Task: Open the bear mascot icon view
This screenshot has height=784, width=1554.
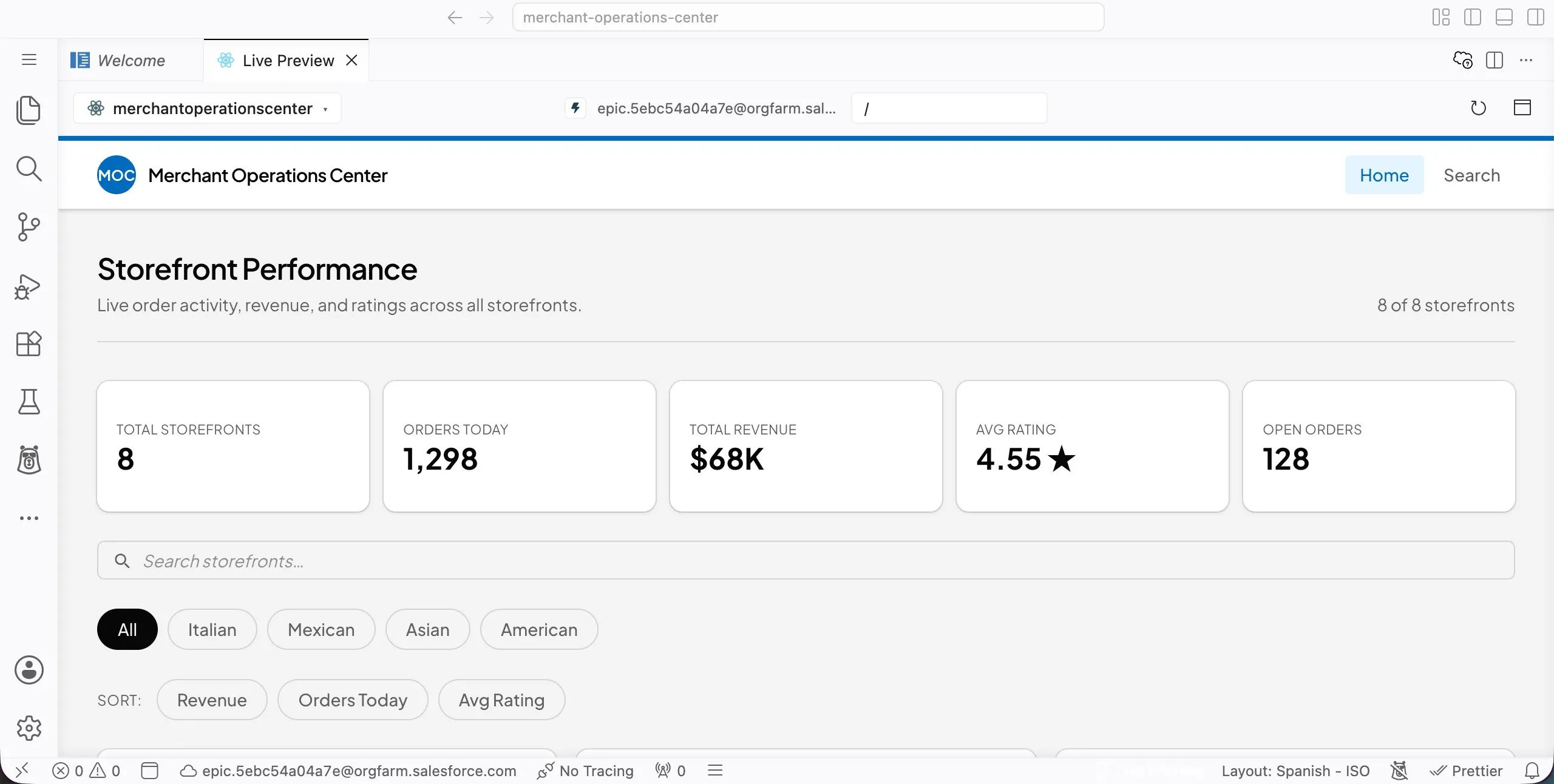Action: (x=29, y=460)
